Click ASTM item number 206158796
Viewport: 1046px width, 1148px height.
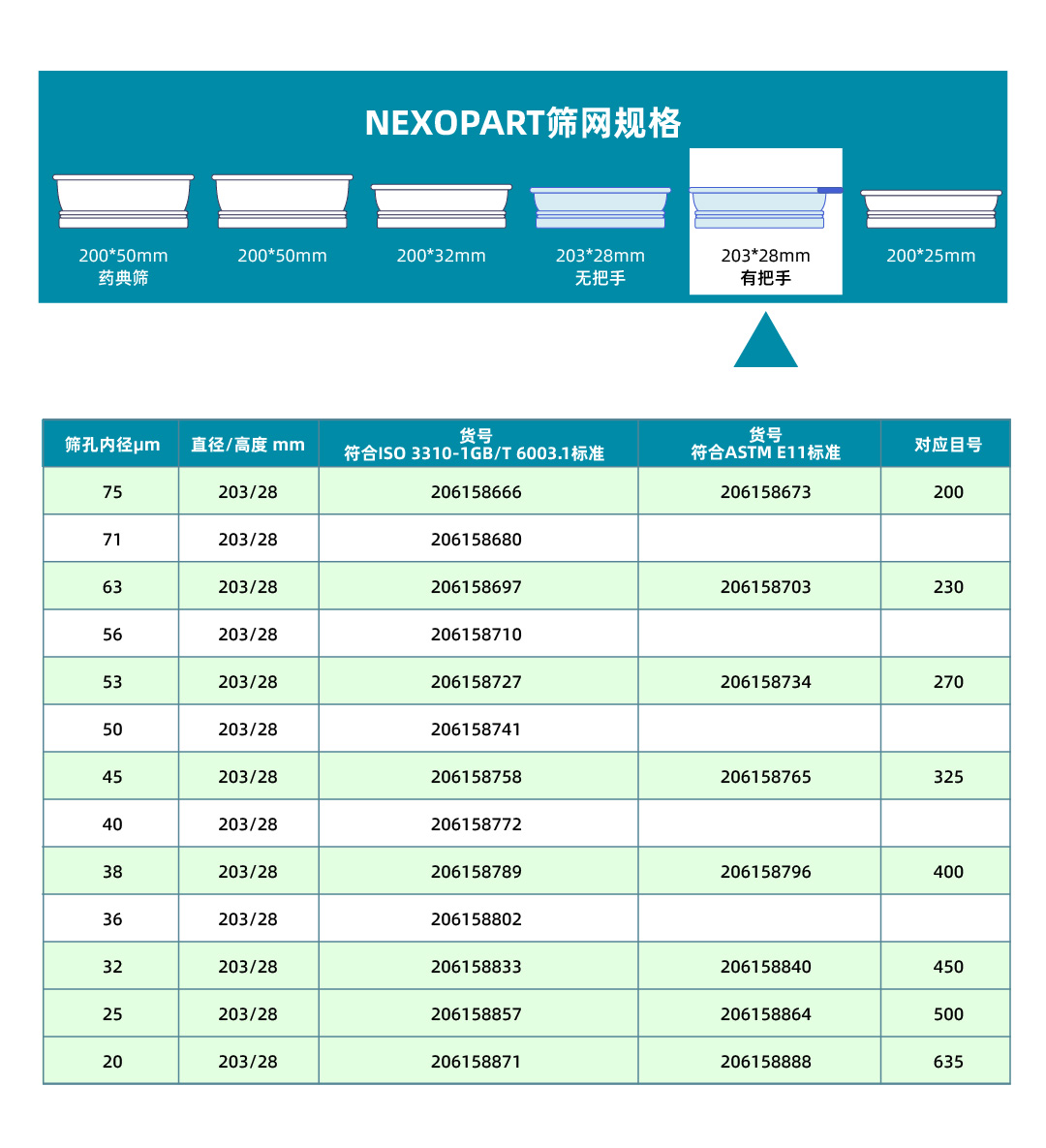(766, 872)
